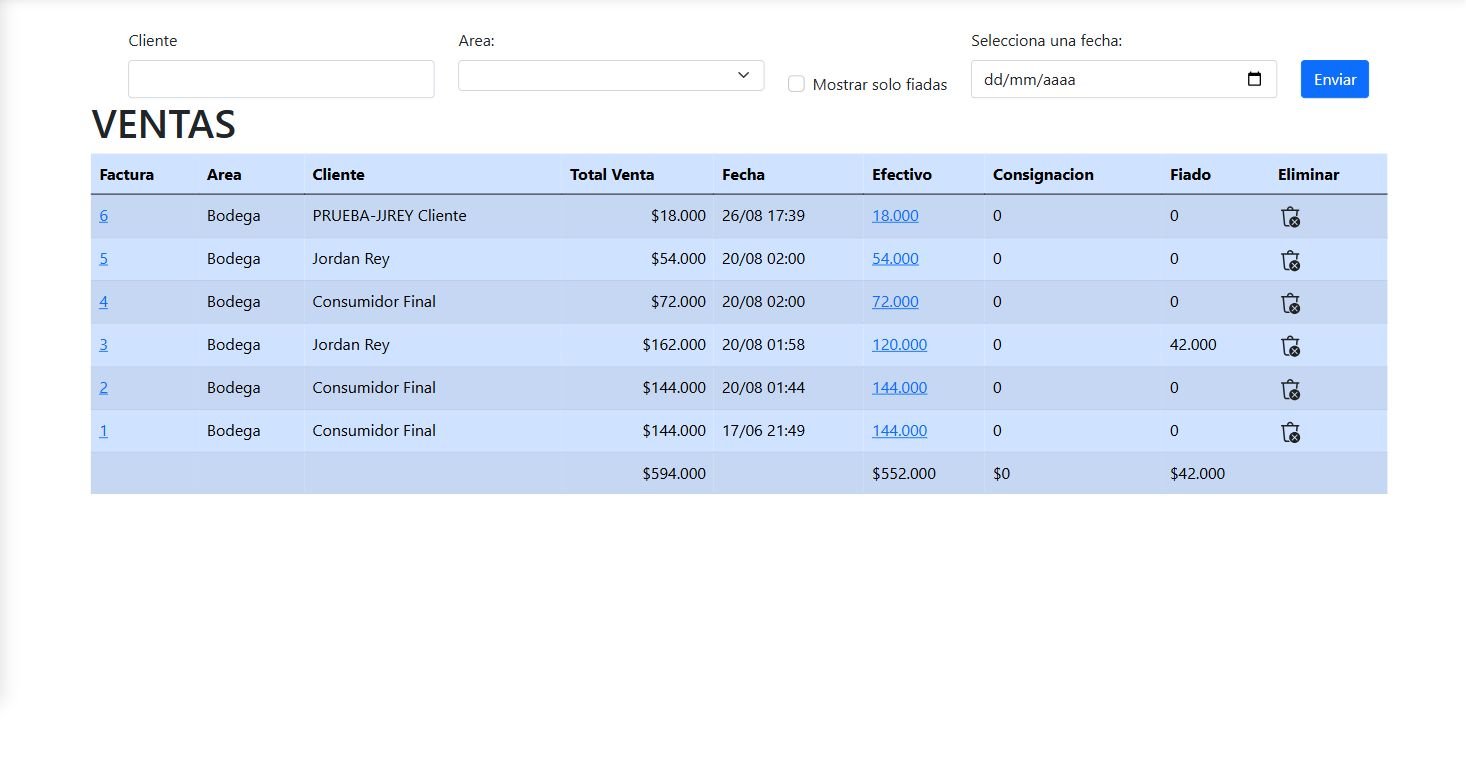The width and height of the screenshot is (1466, 759).
Task: Delete invoice 3 using its trash icon
Action: coord(1290,346)
